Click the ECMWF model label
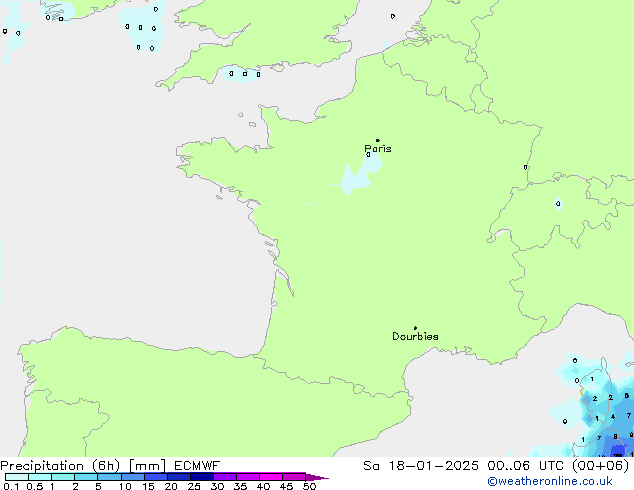This screenshot has height=490, width=634. 200,466
